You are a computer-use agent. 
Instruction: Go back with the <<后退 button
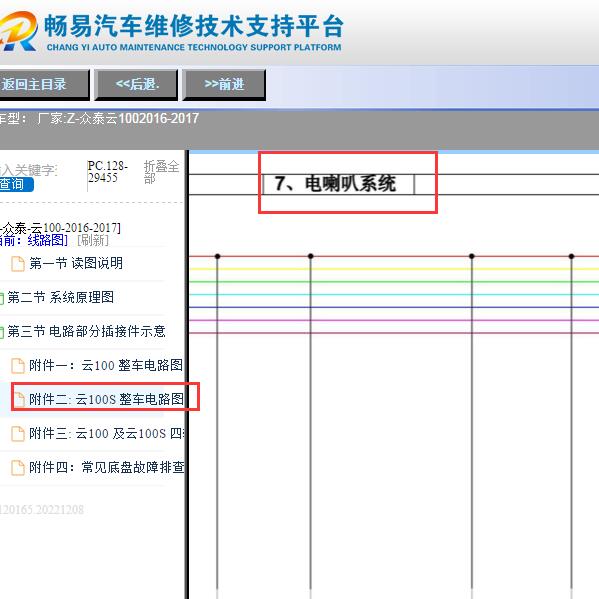(x=136, y=84)
